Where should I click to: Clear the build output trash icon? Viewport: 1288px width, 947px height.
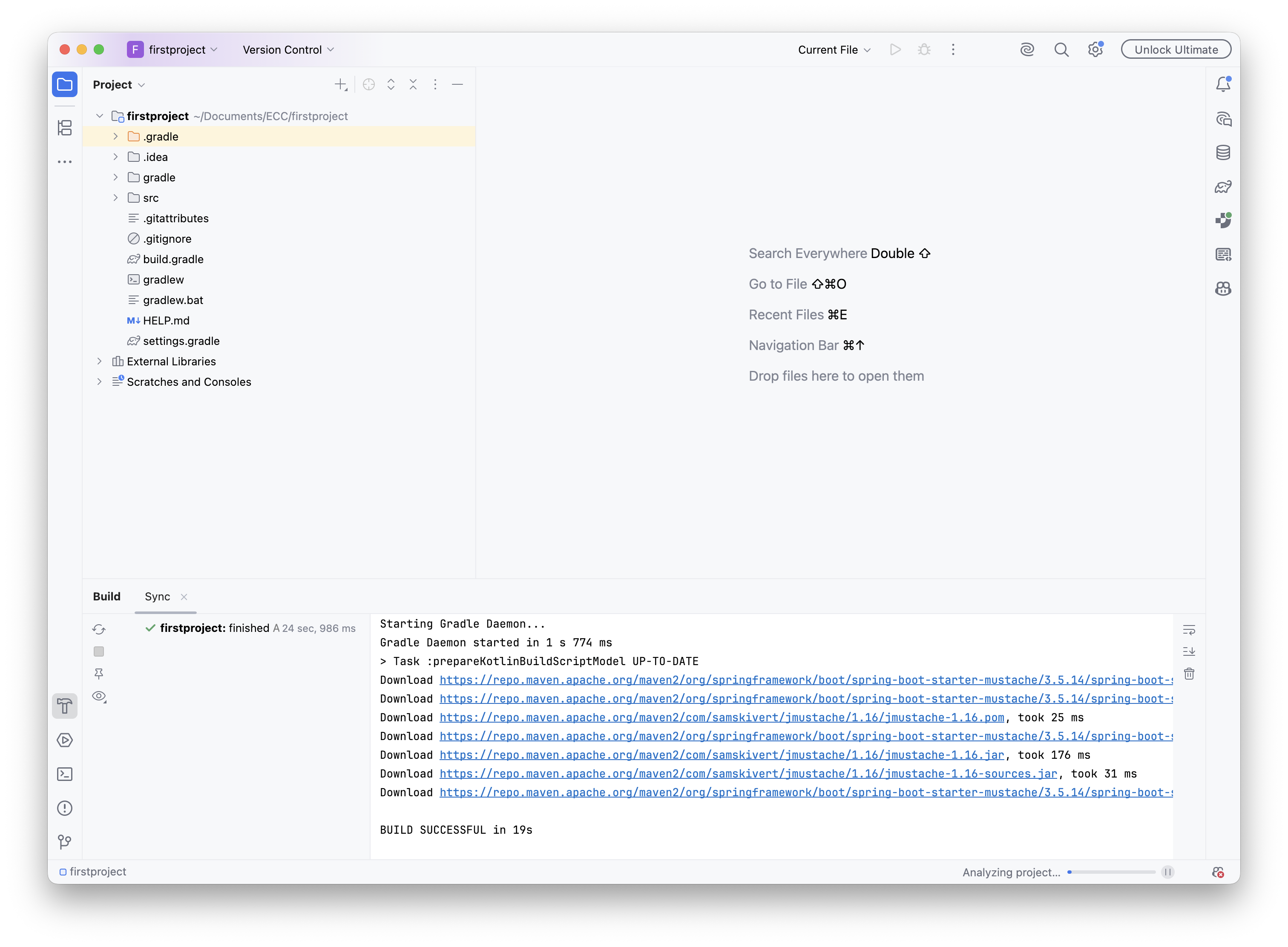pyautogui.click(x=1189, y=674)
